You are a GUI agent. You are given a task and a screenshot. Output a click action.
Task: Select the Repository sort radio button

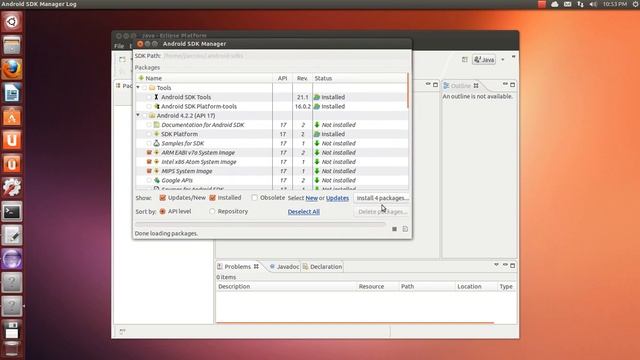point(212,211)
